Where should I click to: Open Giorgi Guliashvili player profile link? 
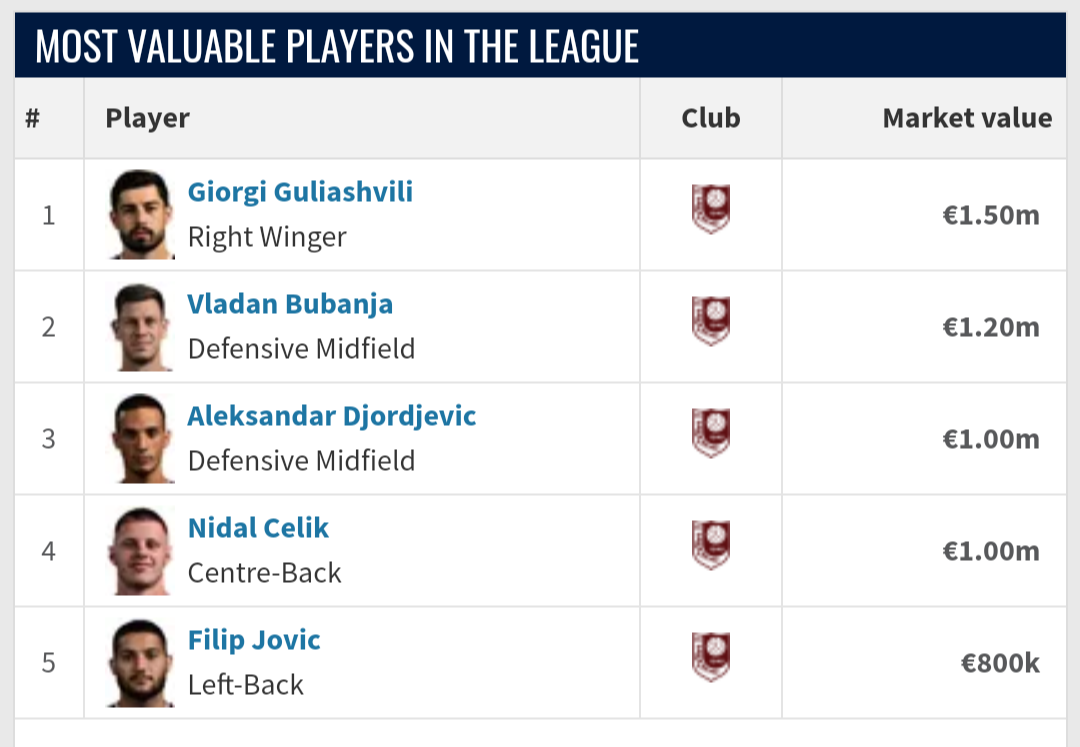point(300,192)
